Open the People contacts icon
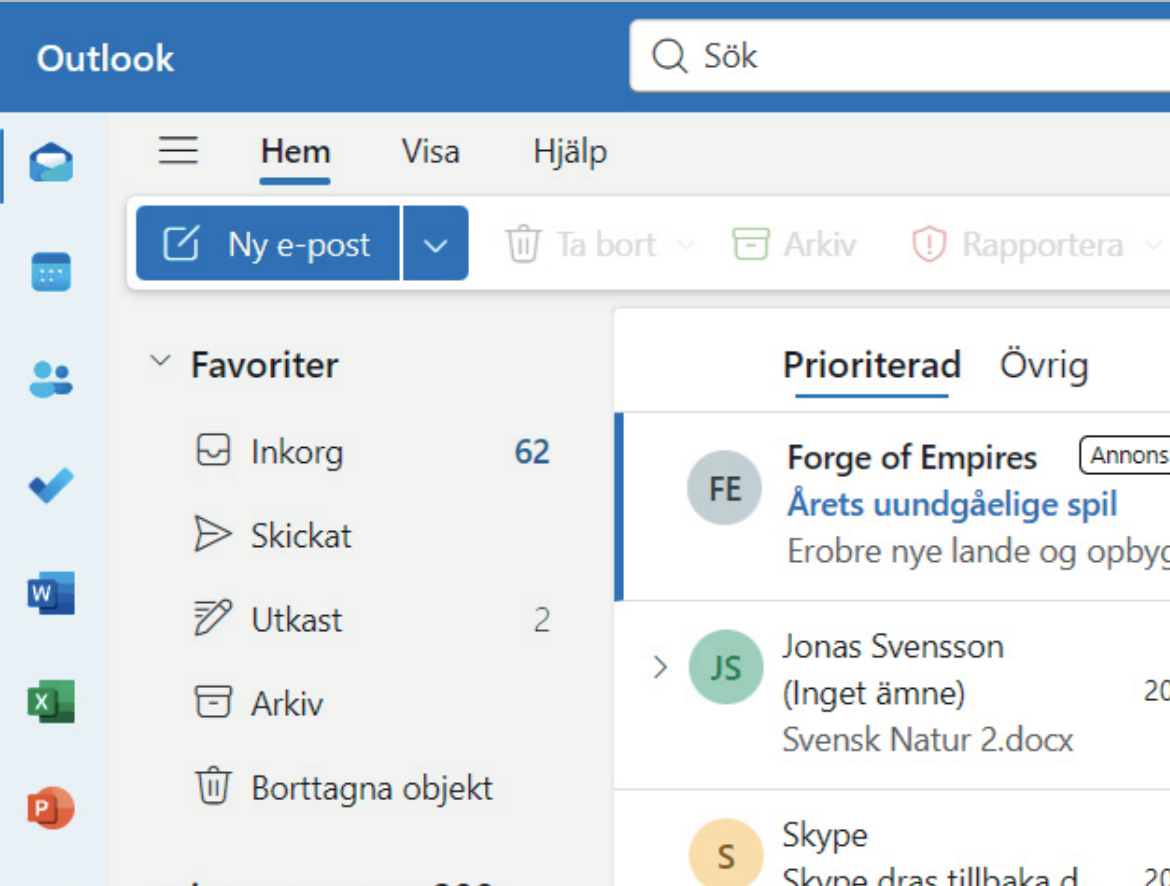The width and height of the screenshot is (1170, 886). 51,380
